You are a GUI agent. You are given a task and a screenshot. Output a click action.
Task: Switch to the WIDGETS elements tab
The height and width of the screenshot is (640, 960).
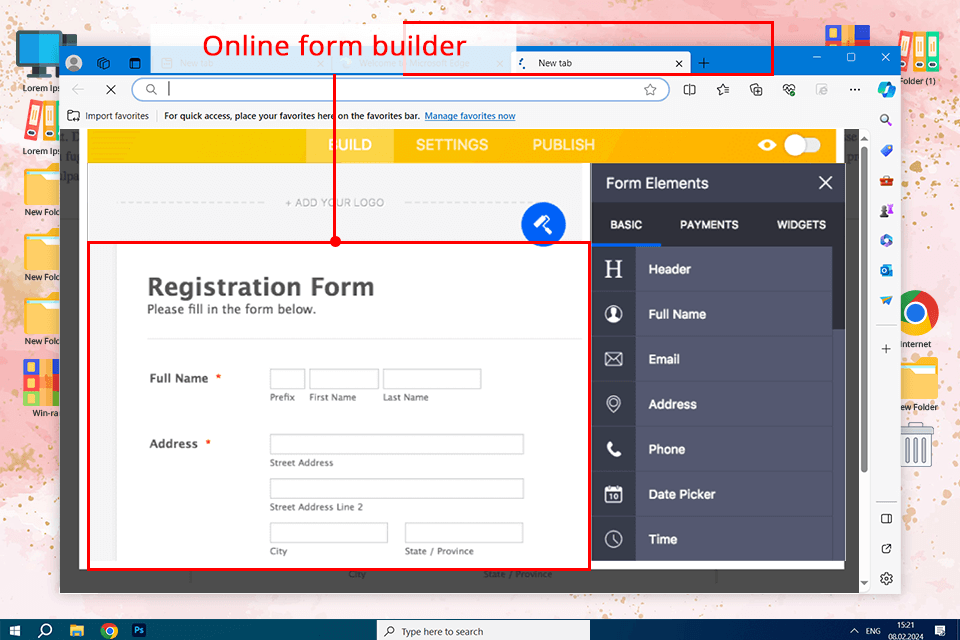801,225
